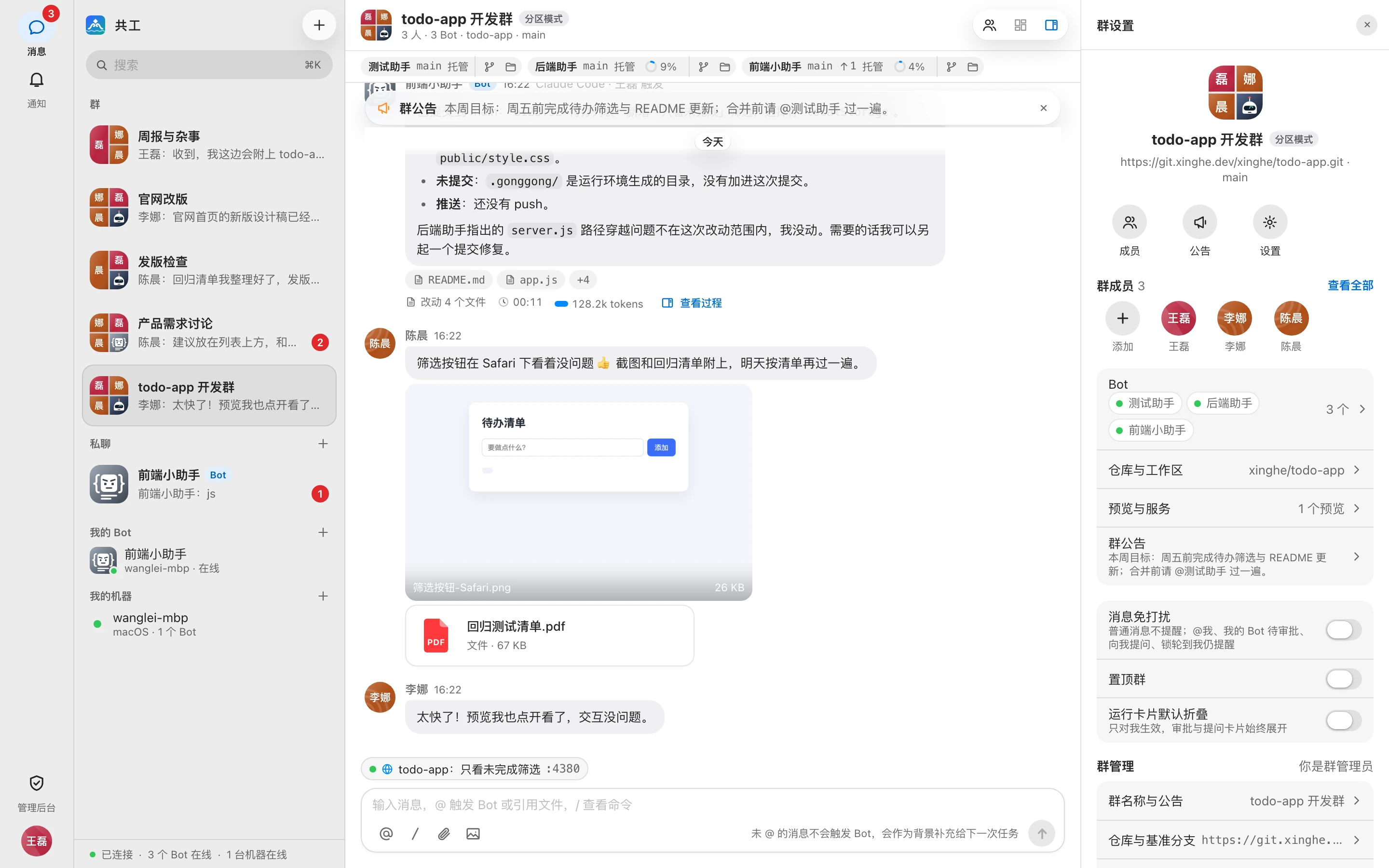
Task: Open 公告 megaphone icon in group settings
Action: (x=1199, y=222)
